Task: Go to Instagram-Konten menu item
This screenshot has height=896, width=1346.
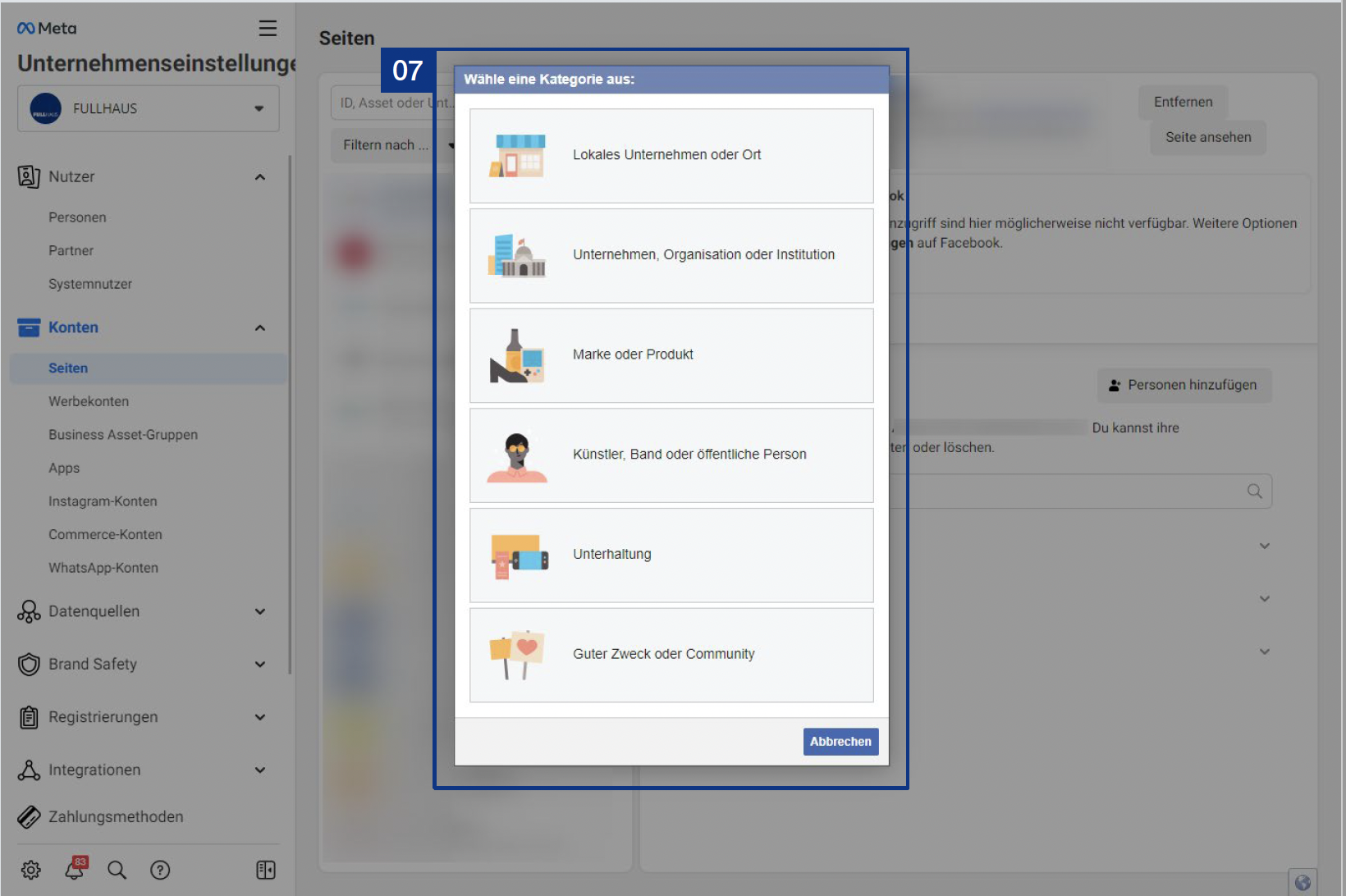Action: coord(103,501)
